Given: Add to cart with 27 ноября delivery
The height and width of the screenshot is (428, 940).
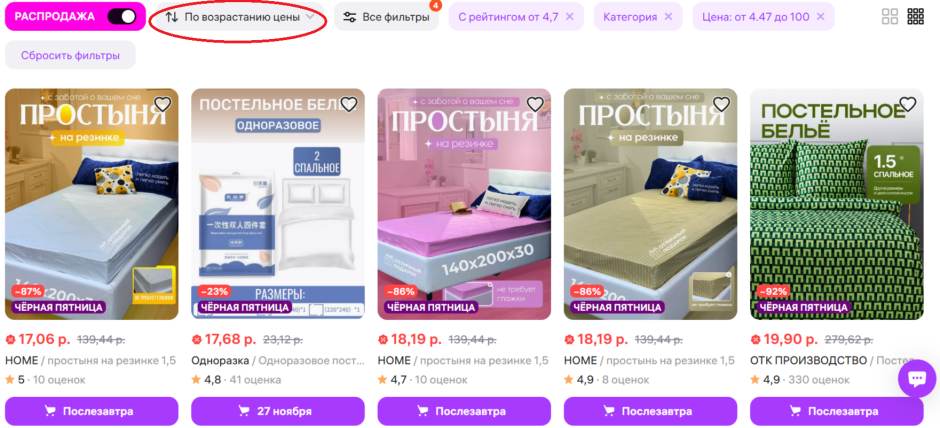Looking at the screenshot, I should [x=278, y=411].
